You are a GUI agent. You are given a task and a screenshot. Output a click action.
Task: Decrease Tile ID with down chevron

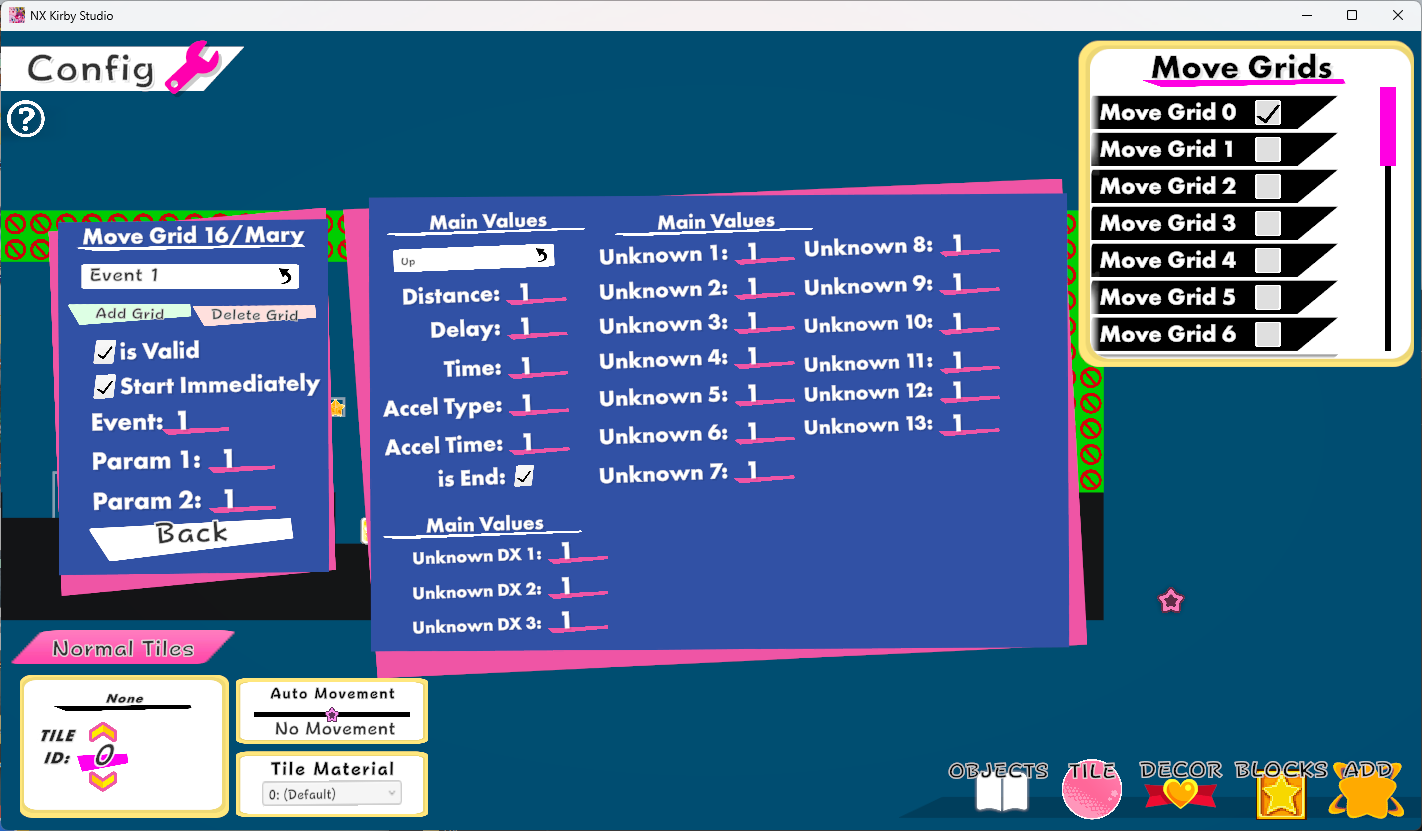pos(103,780)
